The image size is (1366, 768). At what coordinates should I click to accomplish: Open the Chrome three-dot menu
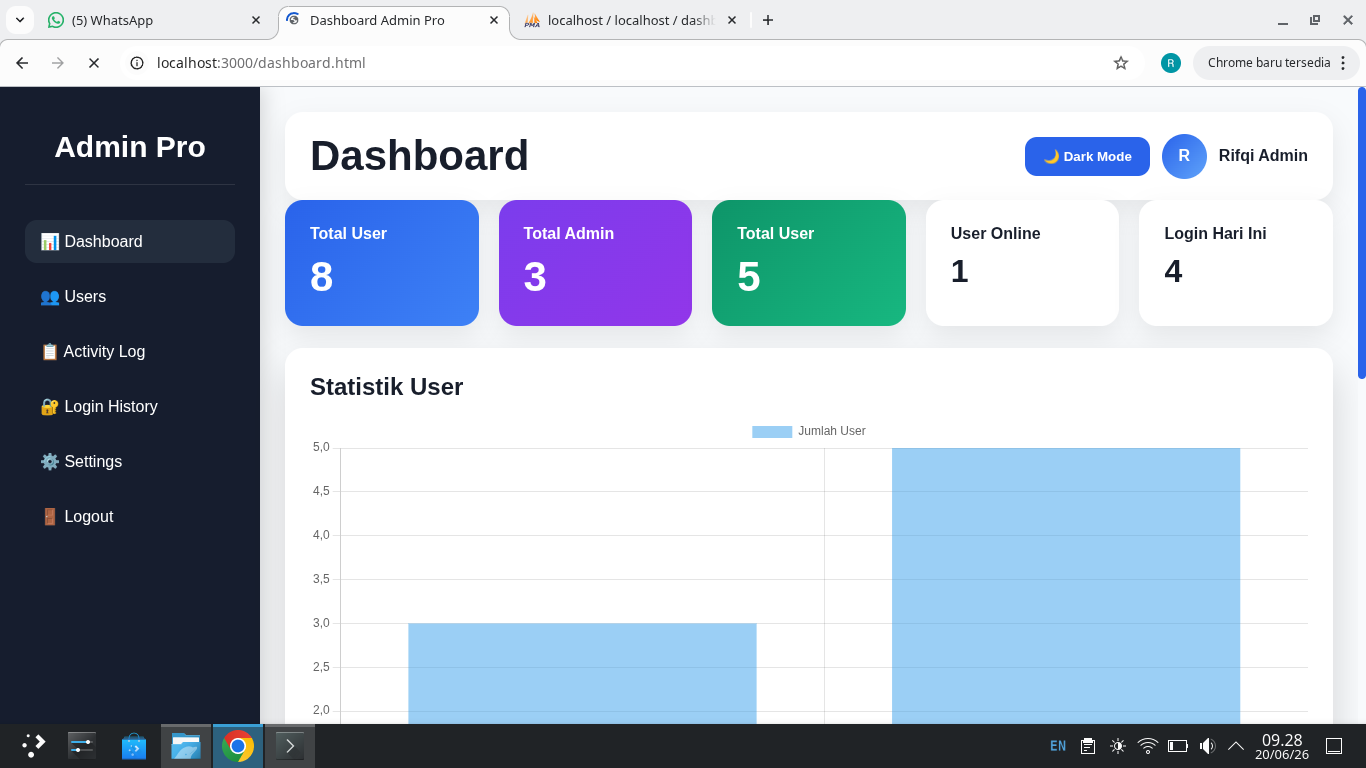pos(1343,63)
